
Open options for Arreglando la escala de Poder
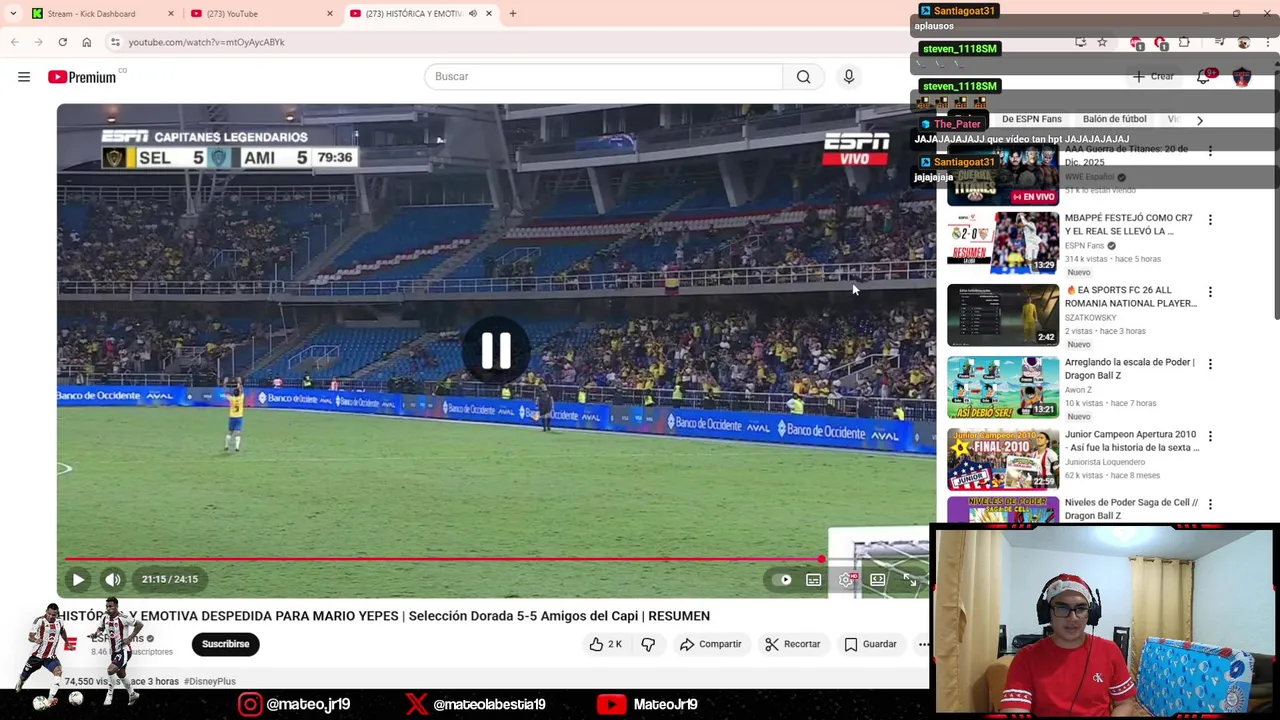click(x=1210, y=364)
